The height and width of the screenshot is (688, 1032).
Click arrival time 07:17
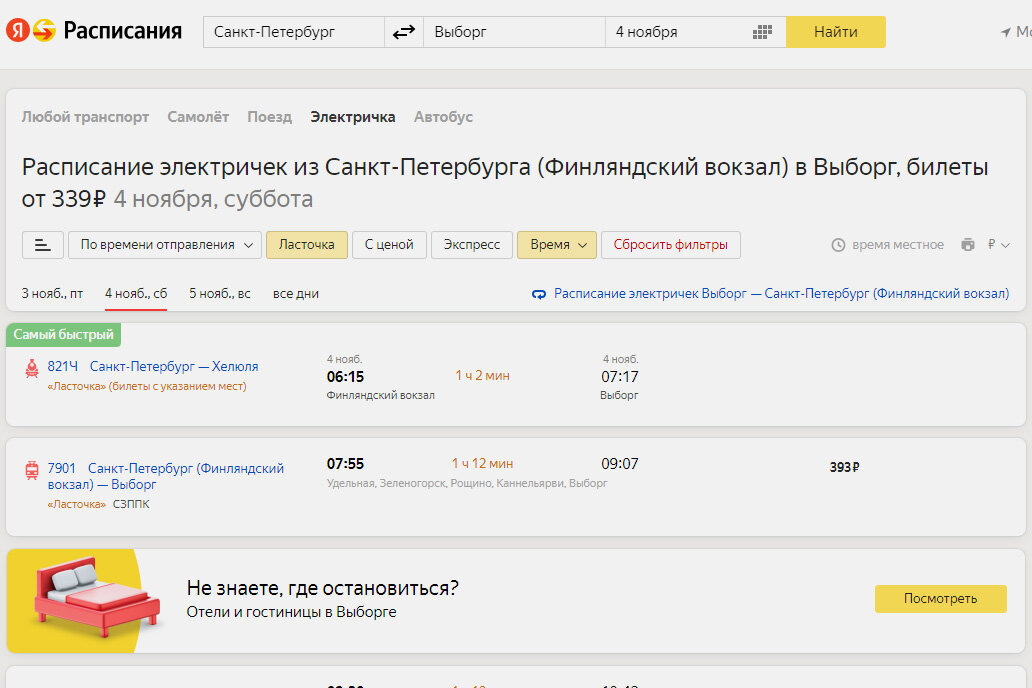(x=619, y=377)
